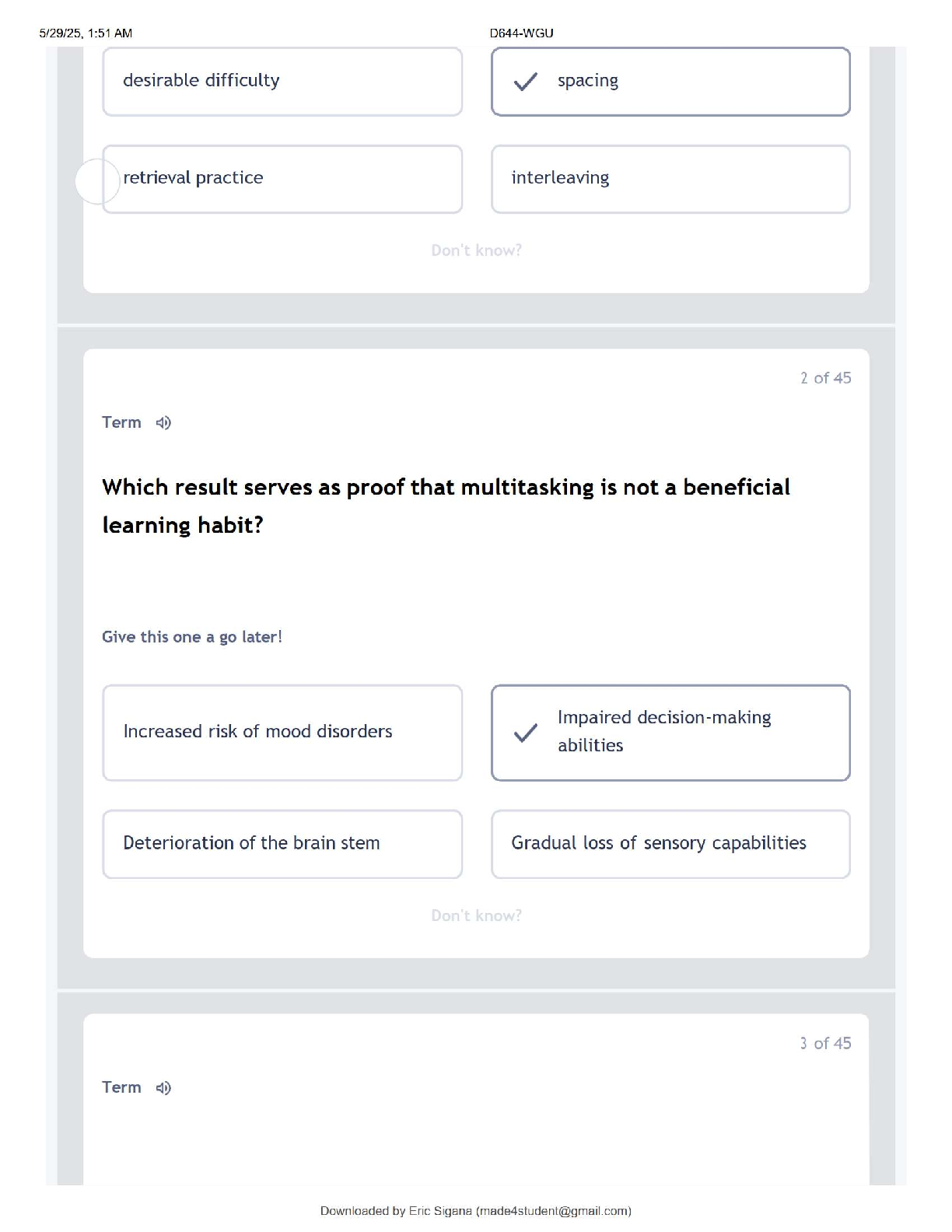952x1232 pixels.
Task: Choose Gradual loss of sensory capabilities
Action: click(x=670, y=844)
